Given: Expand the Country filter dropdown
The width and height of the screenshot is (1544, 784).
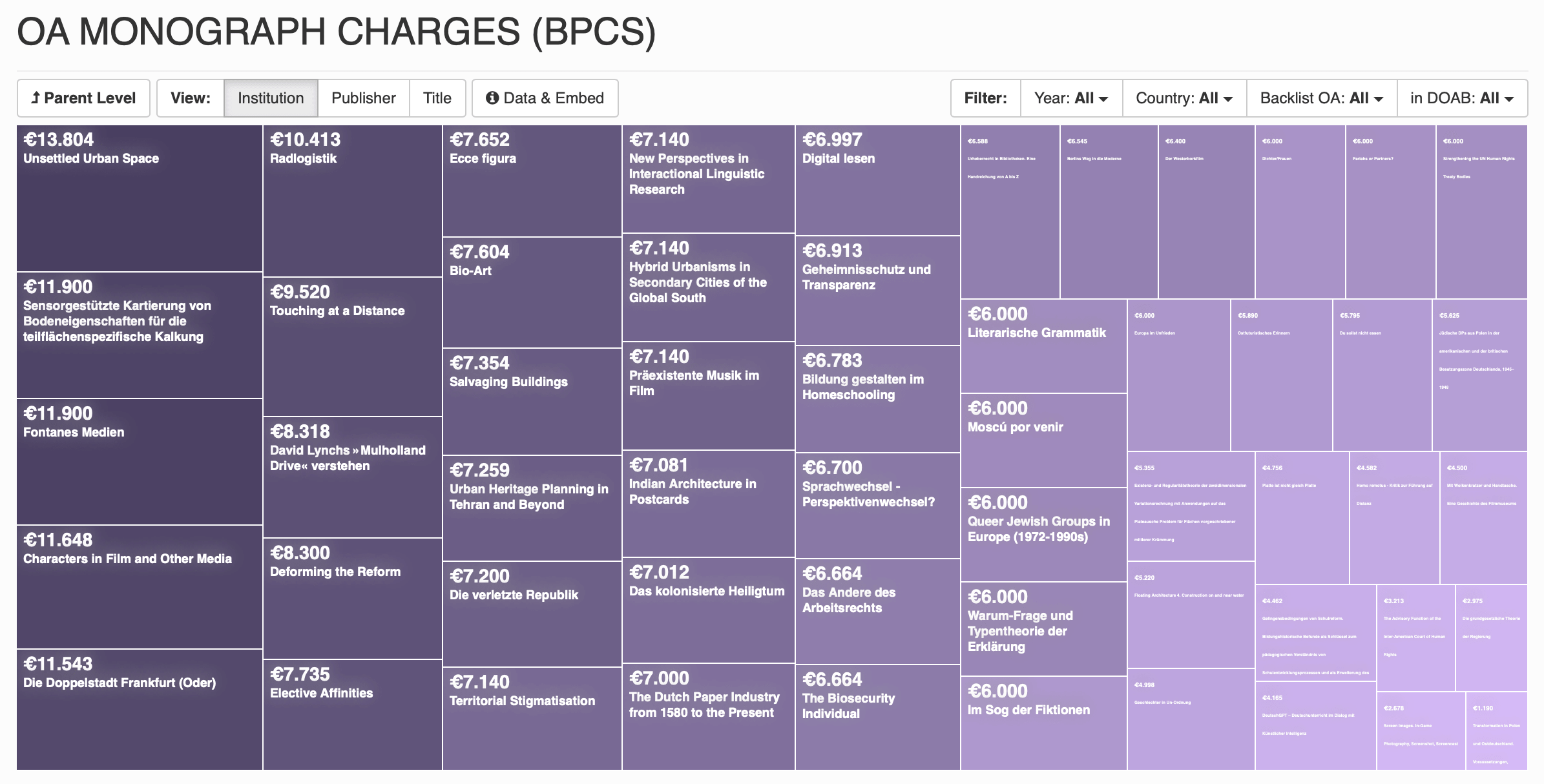Looking at the screenshot, I should (1184, 98).
